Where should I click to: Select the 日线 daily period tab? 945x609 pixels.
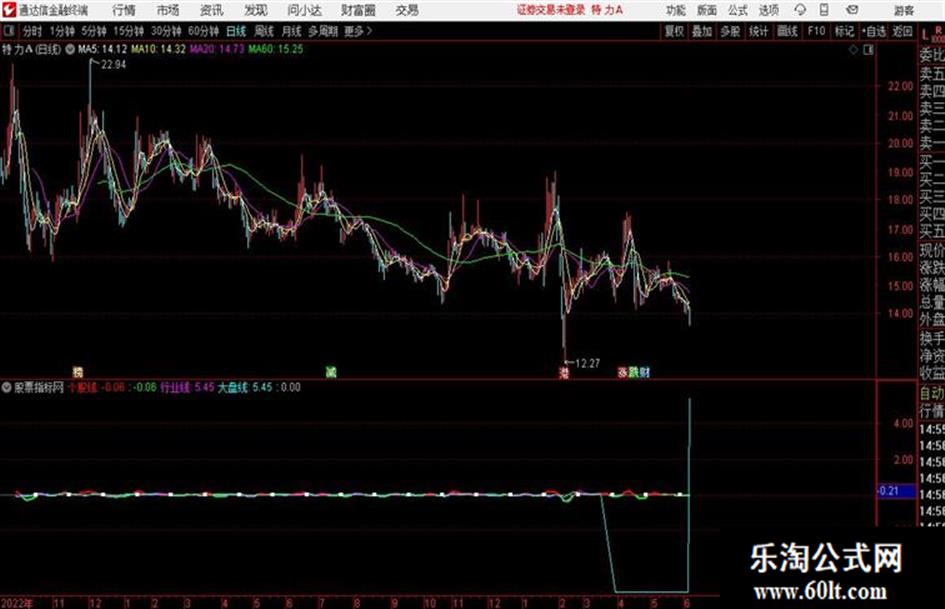pyautogui.click(x=236, y=31)
